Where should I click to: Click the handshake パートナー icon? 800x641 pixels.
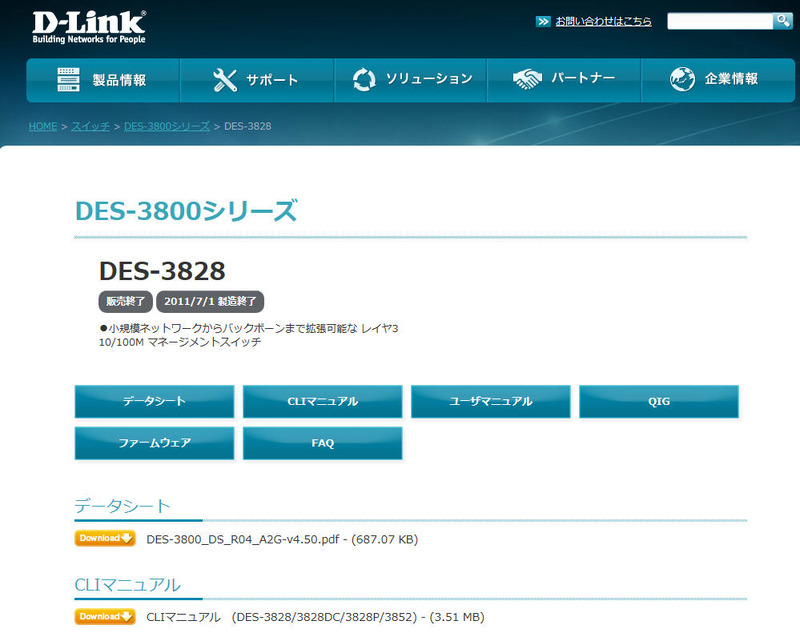pos(527,79)
